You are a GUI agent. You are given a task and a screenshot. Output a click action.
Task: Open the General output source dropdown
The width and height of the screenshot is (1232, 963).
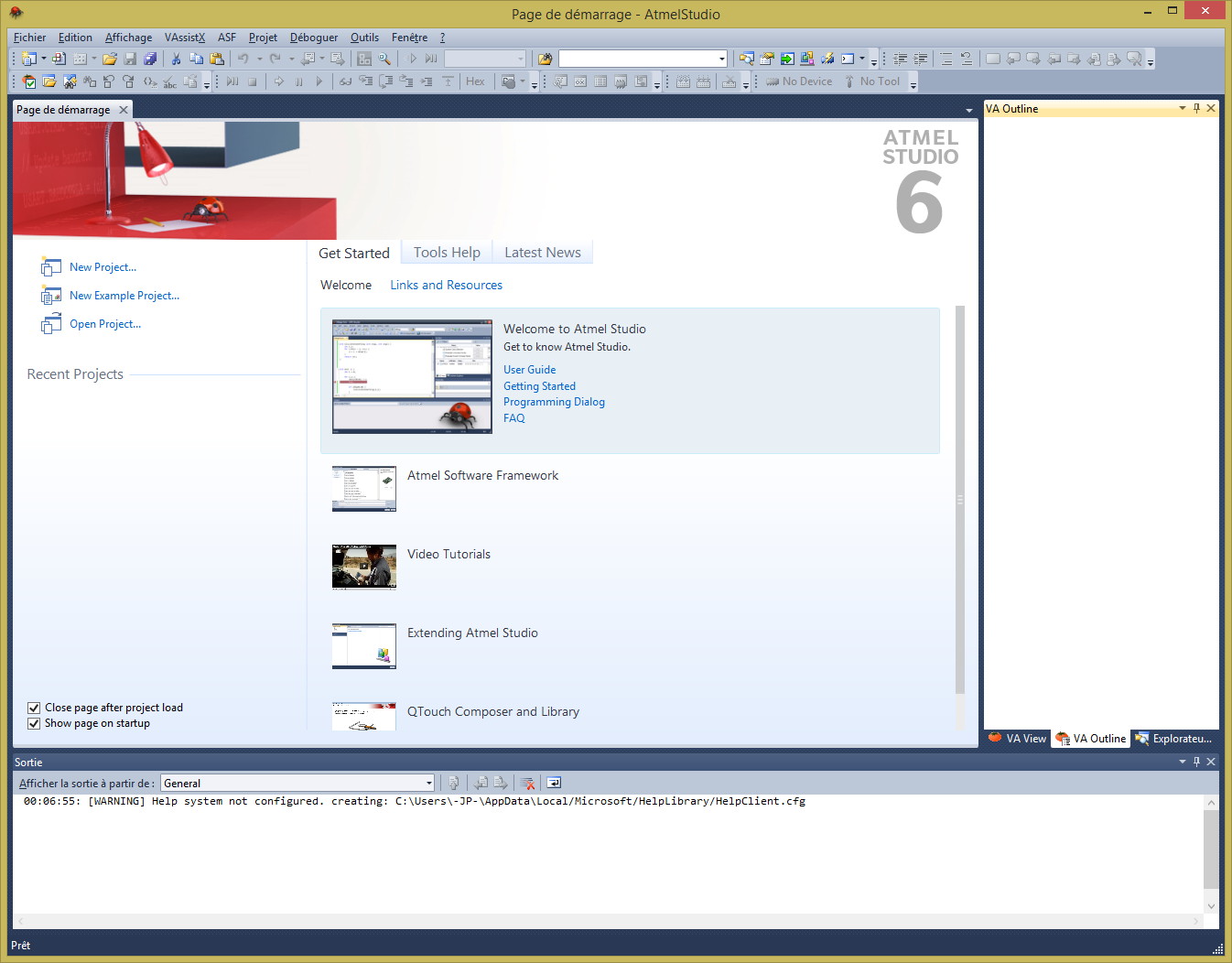428,784
